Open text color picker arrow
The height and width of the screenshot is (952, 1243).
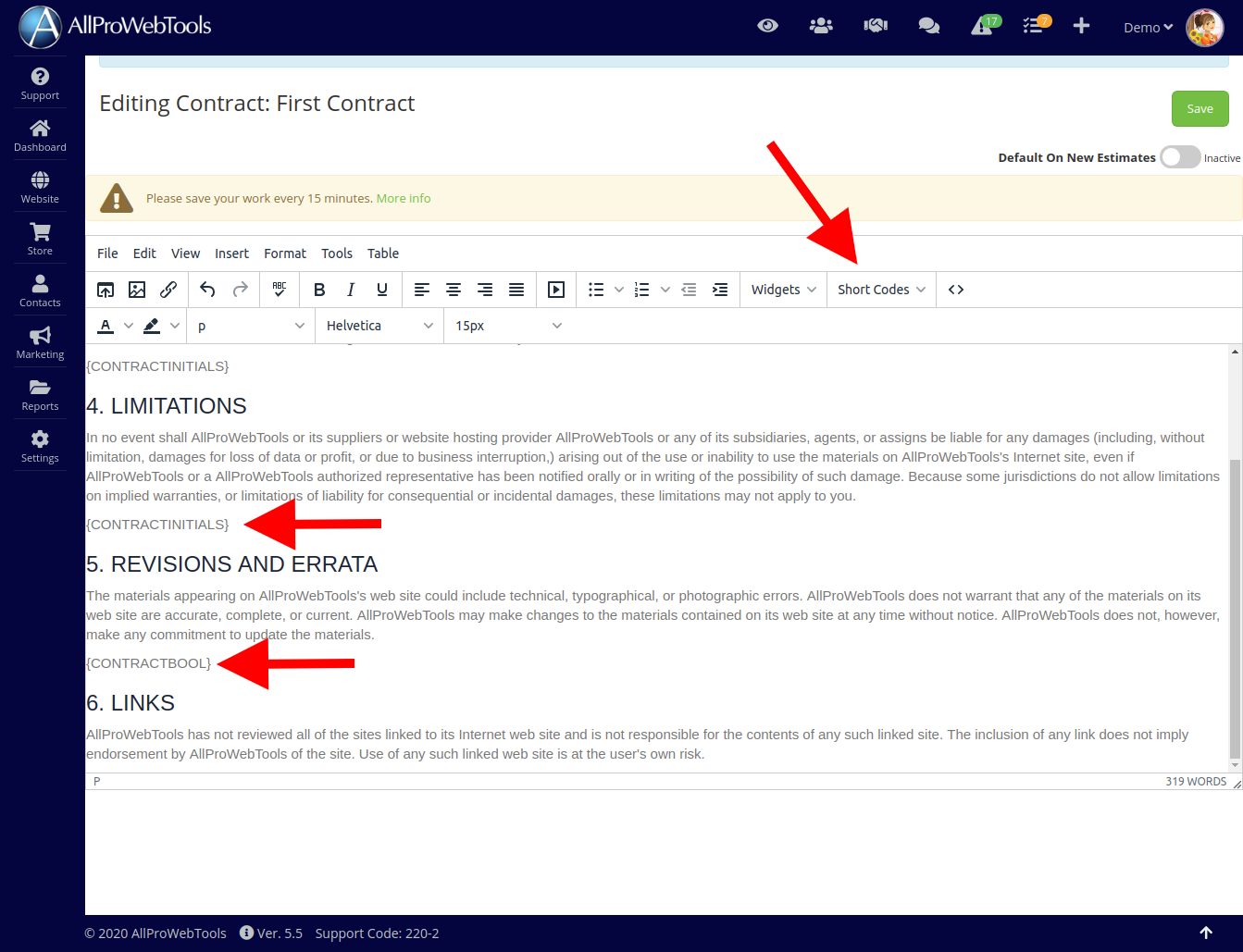[x=129, y=326]
